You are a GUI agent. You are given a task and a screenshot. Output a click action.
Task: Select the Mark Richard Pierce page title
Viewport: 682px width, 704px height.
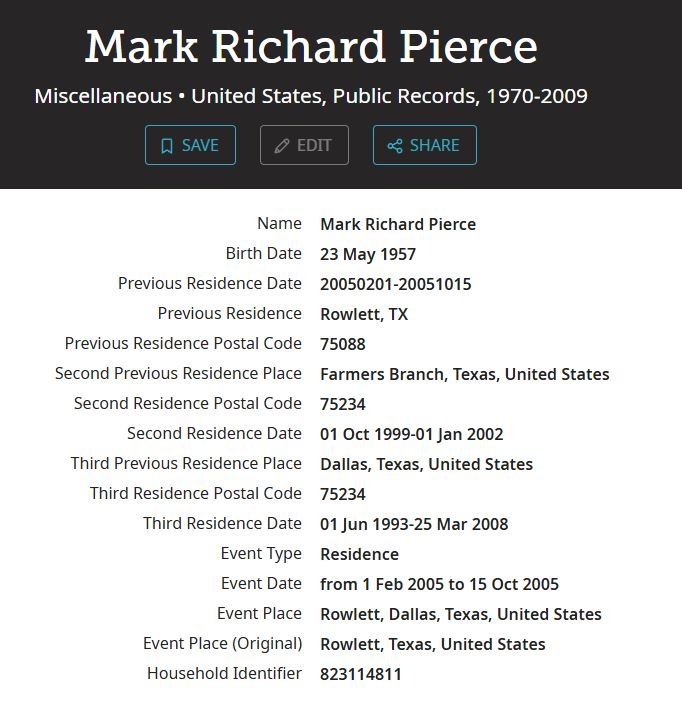pos(311,47)
